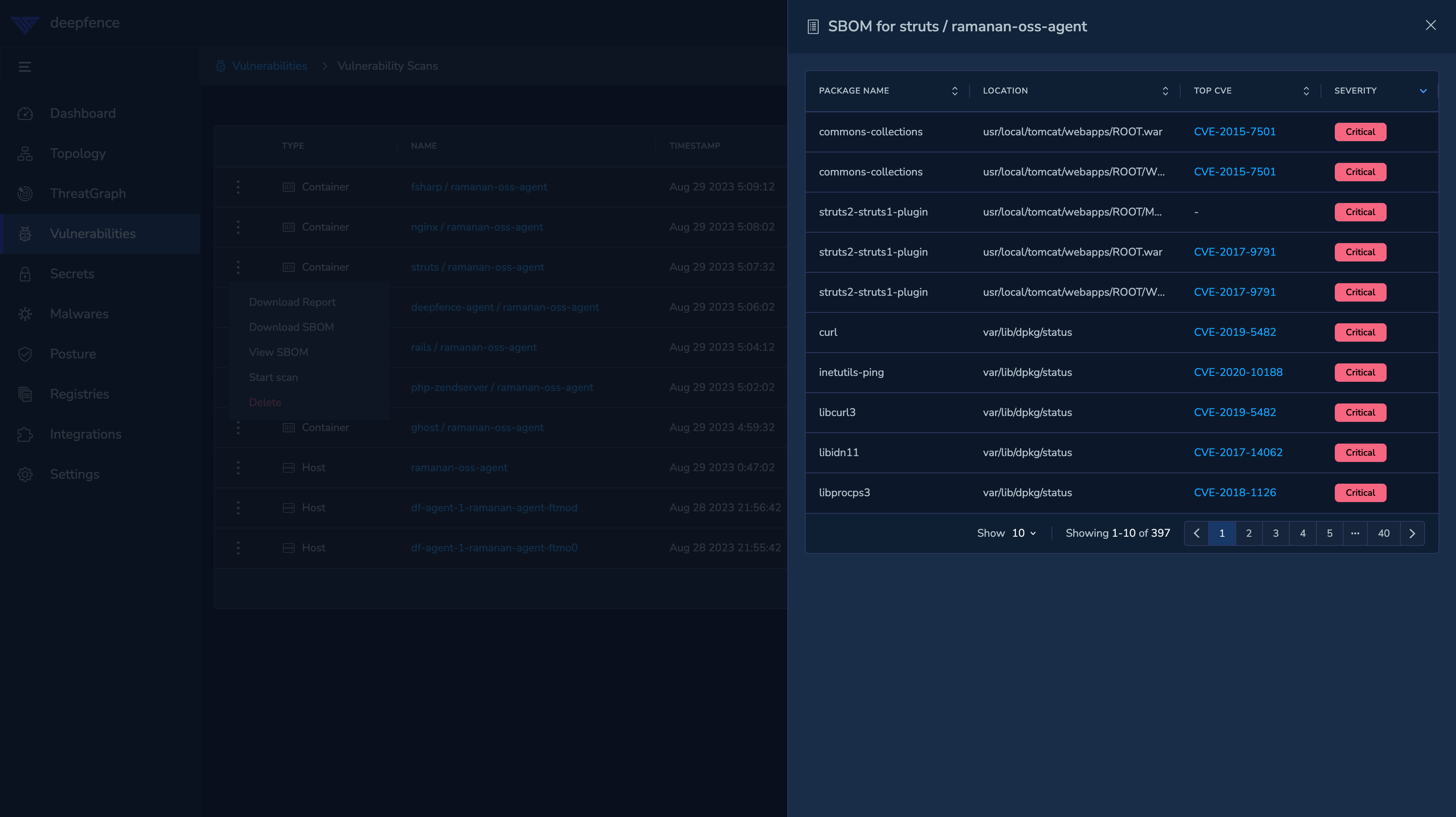Sort by Package Name column

click(955, 91)
